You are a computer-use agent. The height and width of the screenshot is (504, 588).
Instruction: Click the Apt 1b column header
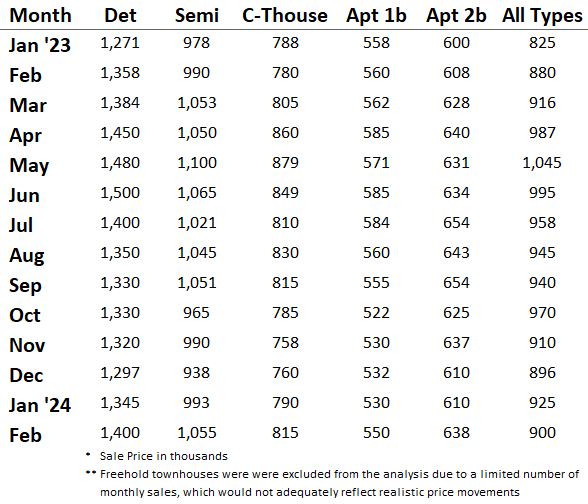tap(376, 16)
